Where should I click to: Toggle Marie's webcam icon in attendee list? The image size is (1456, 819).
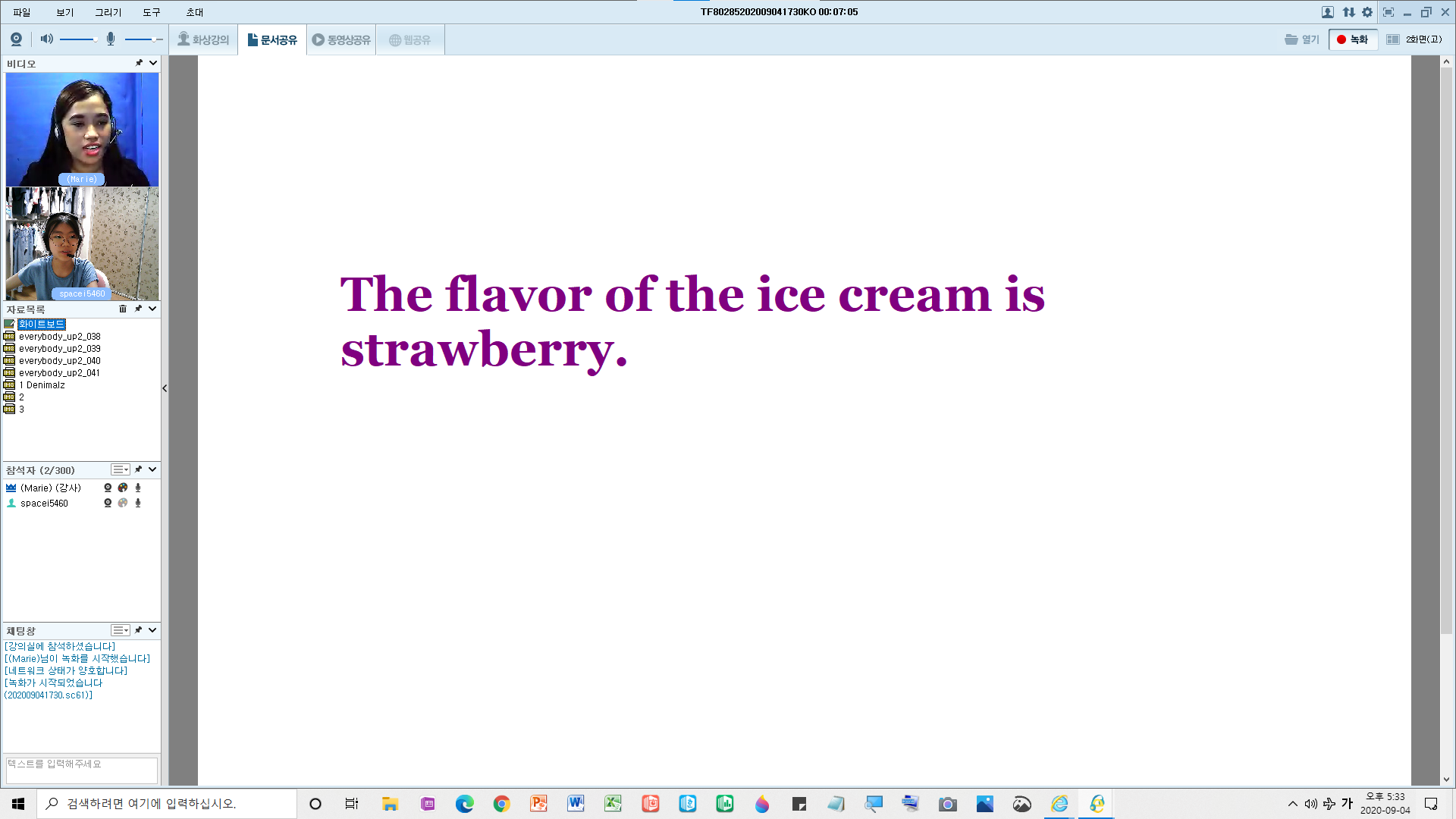(108, 488)
